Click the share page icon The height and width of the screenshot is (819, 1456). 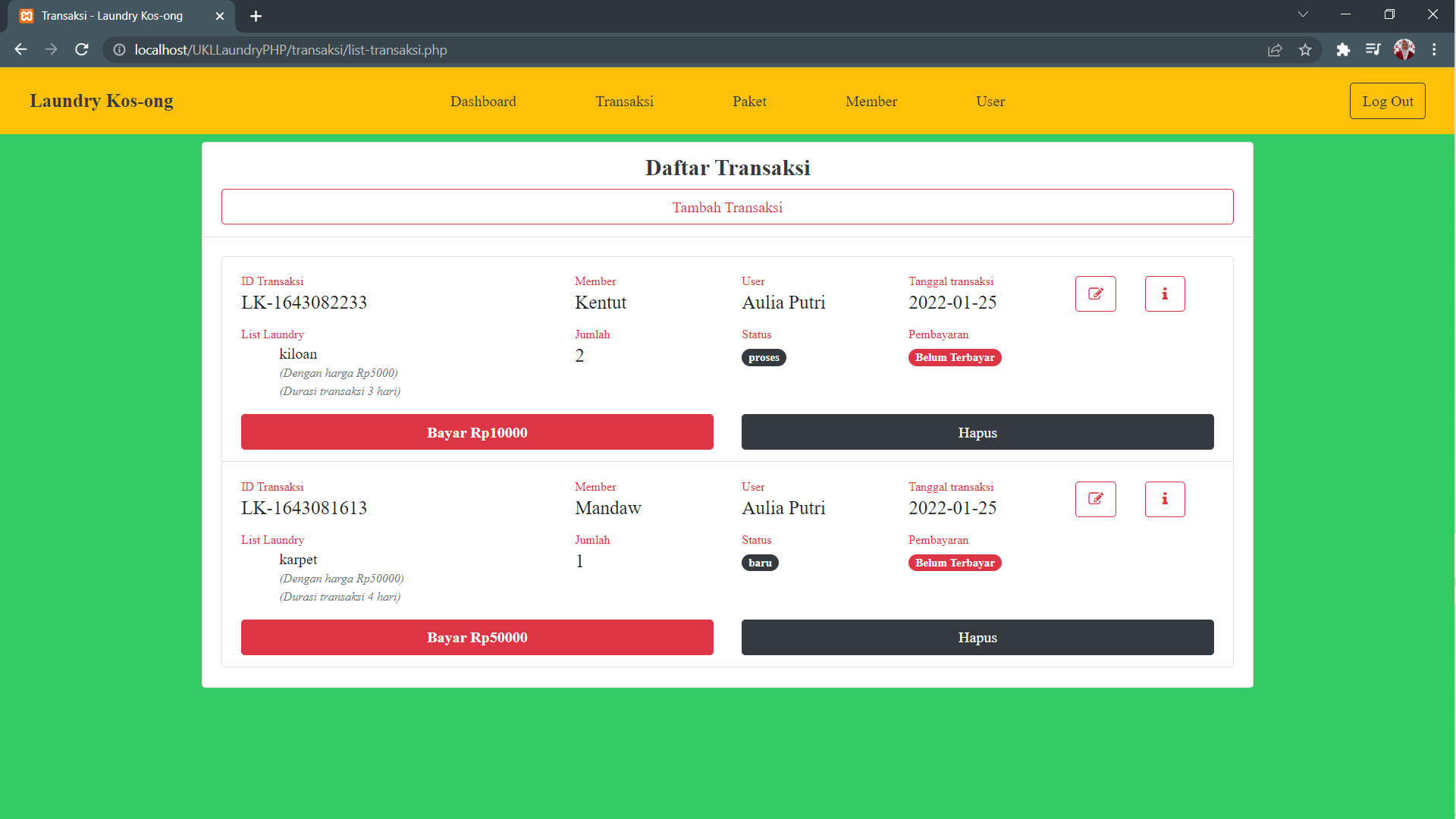[1275, 50]
